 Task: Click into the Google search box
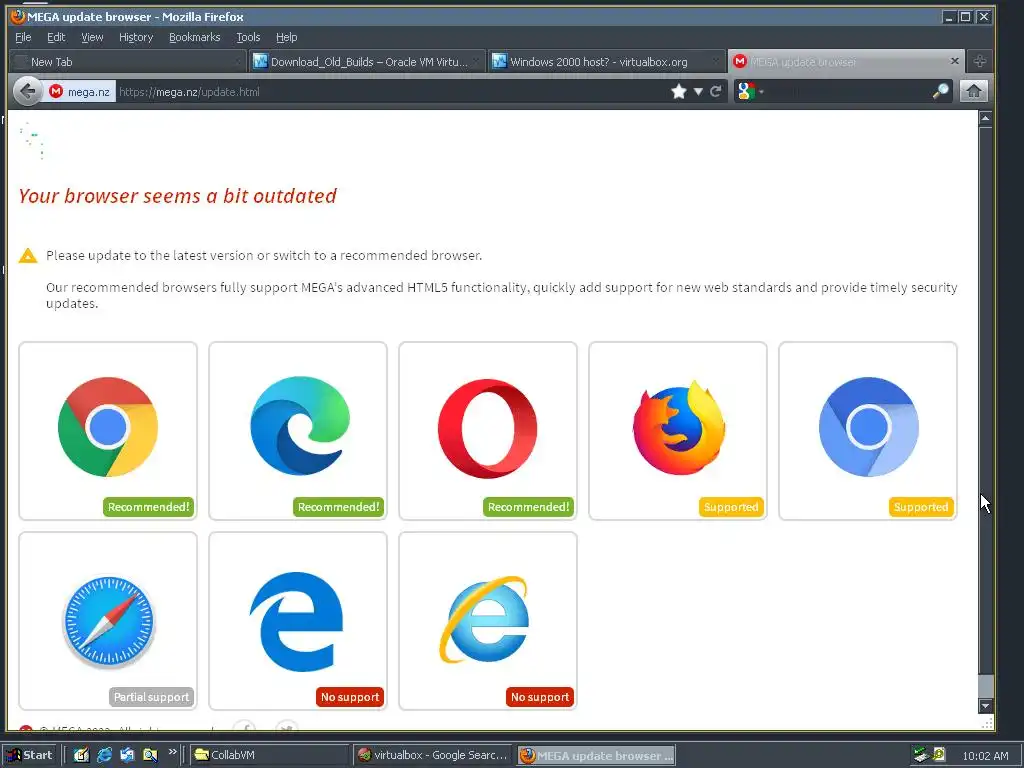click(x=847, y=91)
